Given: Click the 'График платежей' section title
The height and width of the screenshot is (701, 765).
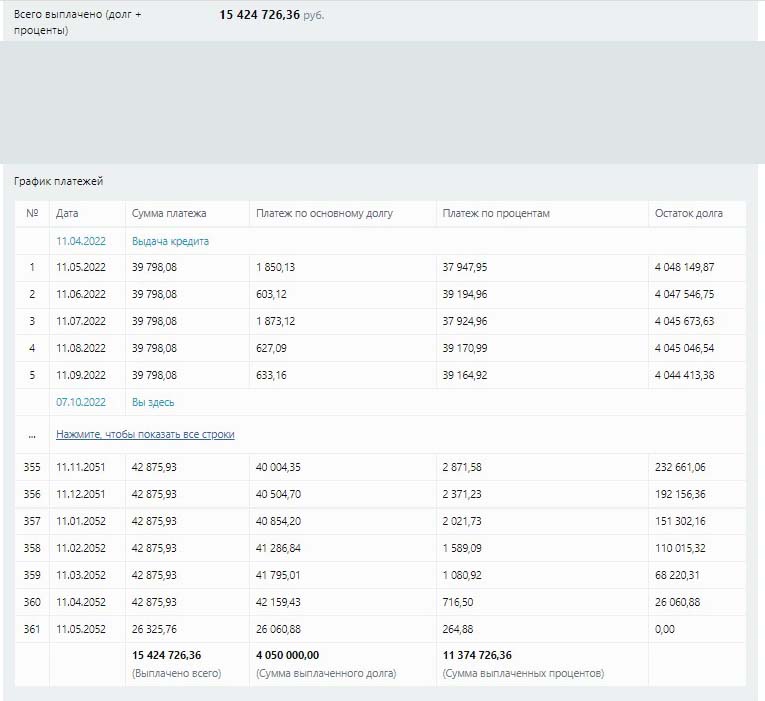Looking at the screenshot, I should pos(58,181).
